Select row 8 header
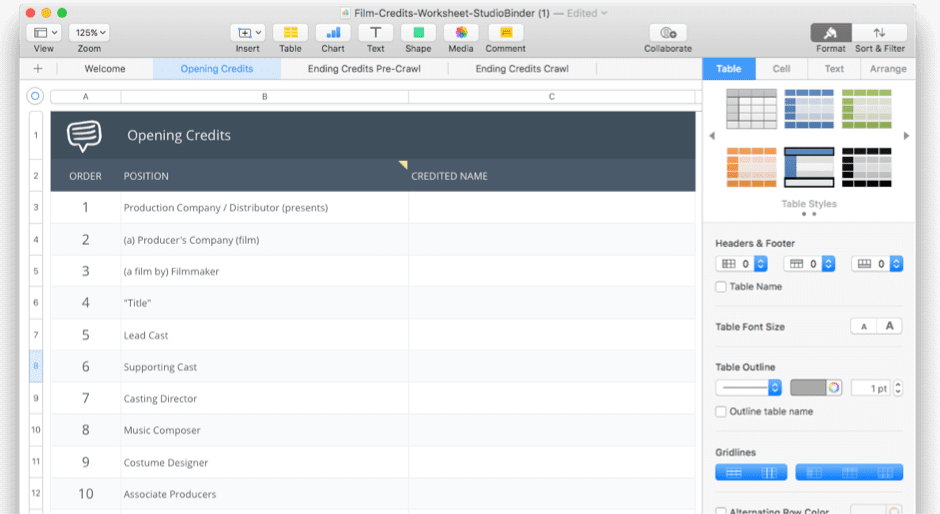Image resolution: width=940 pixels, height=514 pixels. tap(36, 366)
